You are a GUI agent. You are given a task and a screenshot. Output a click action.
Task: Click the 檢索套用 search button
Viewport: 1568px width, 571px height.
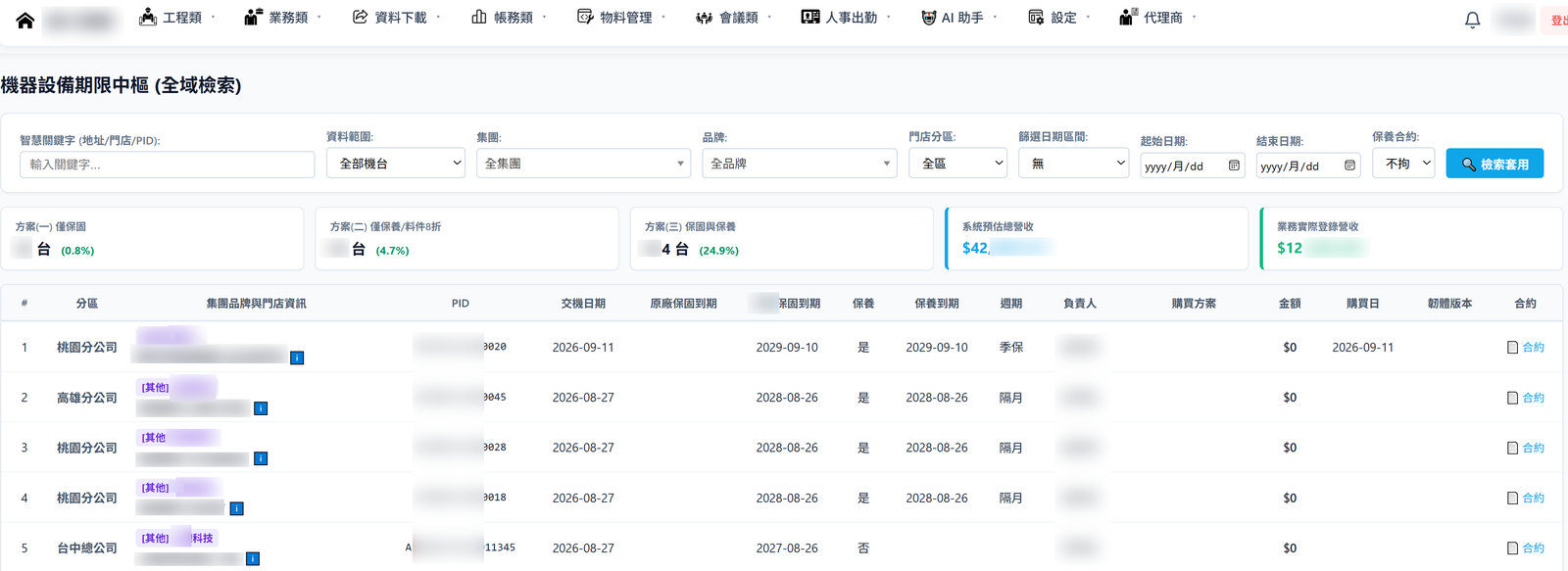[1494, 164]
